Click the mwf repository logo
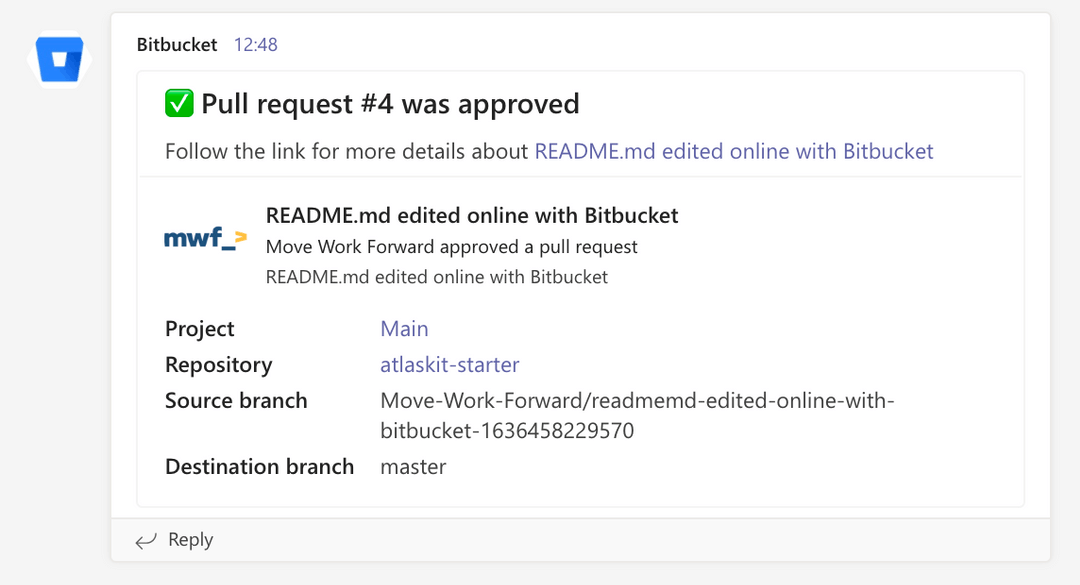This screenshot has width=1080, height=585. [x=203, y=237]
